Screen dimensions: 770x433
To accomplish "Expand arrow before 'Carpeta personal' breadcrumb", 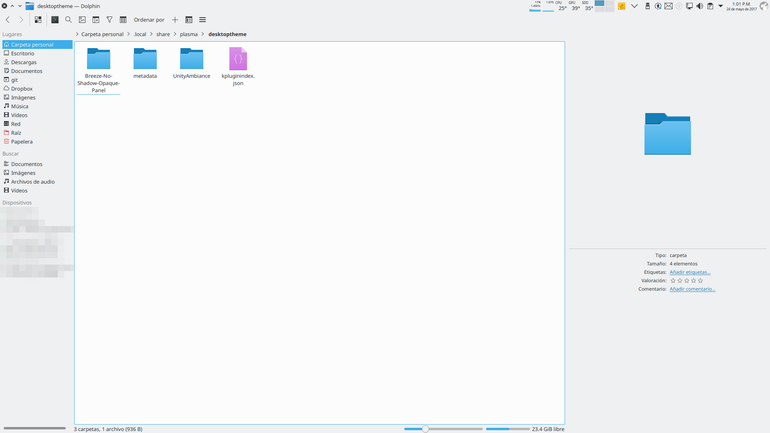I will point(77,34).
